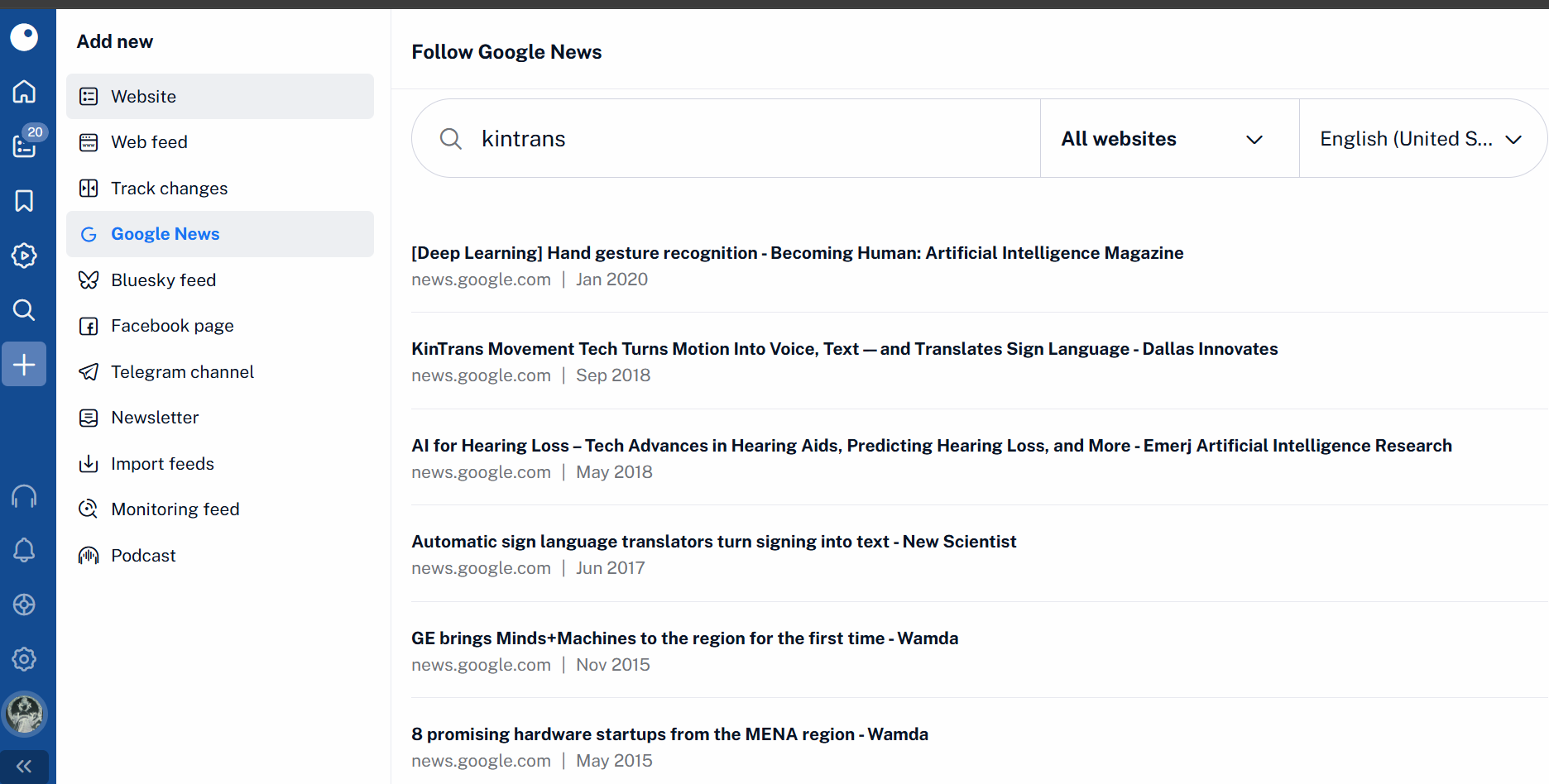Open the All websites dropdown
This screenshot has height=784, width=1549.
pos(1169,139)
